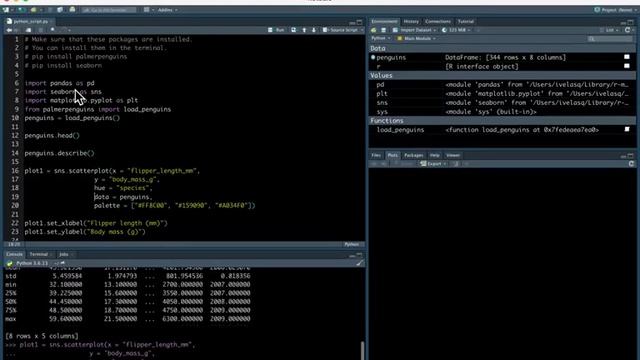
Task: View the penguins DataFrame with its table icon
Action: click(627, 57)
